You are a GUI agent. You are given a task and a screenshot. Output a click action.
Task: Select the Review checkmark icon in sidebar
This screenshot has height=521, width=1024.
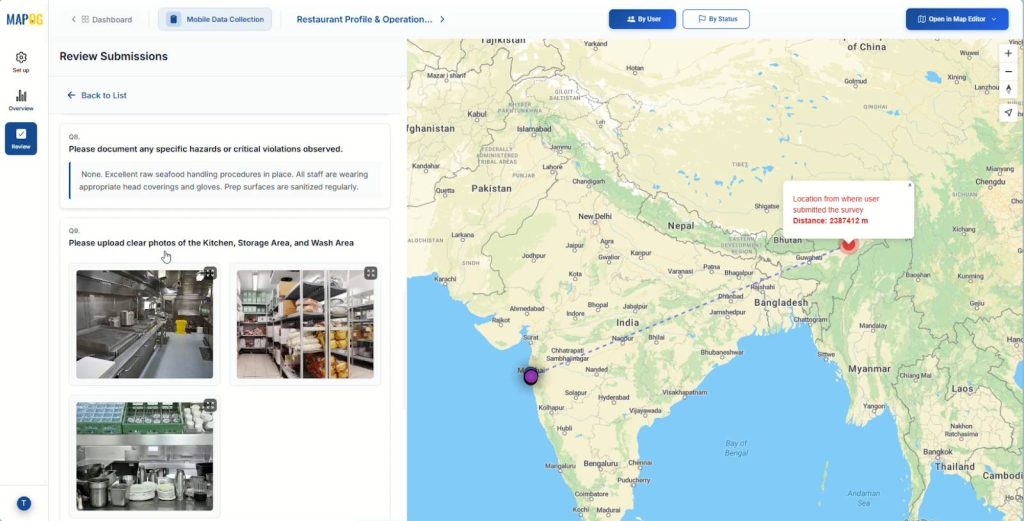pos(21,138)
